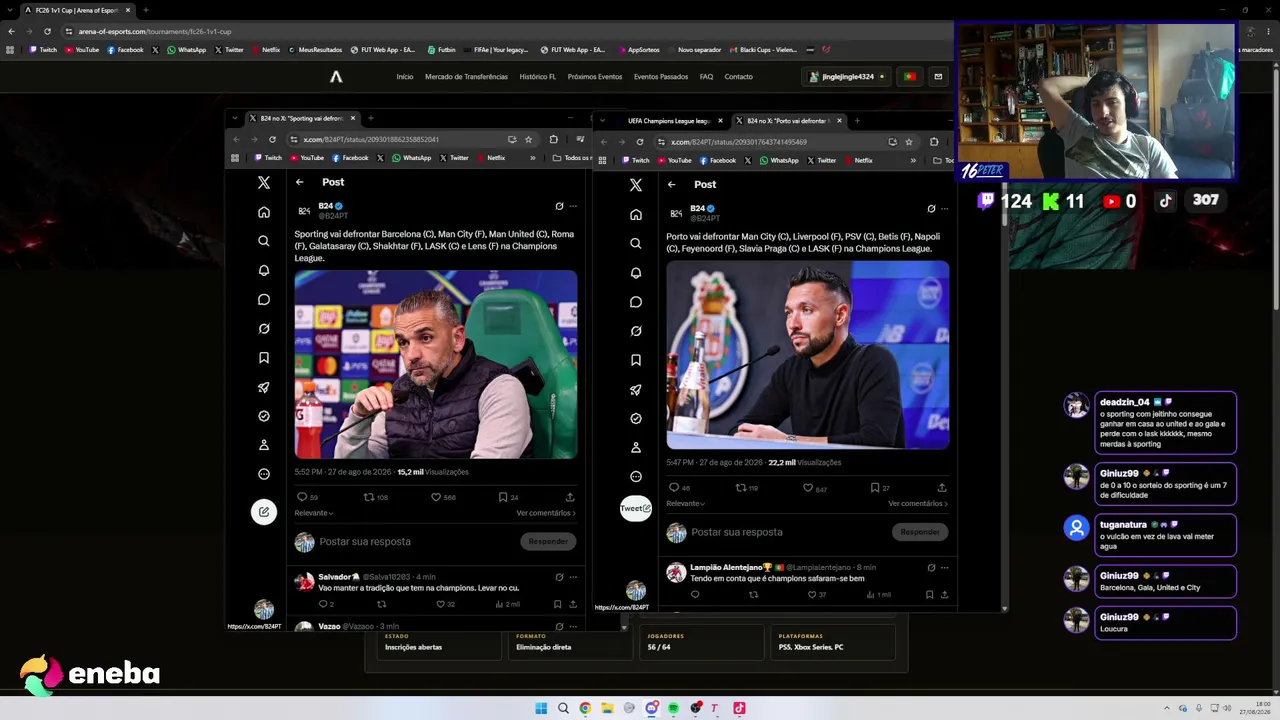This screenshot has height=720, width=1280.
Task: Bookmark the Sporting post
Action: tap(503, 497)
